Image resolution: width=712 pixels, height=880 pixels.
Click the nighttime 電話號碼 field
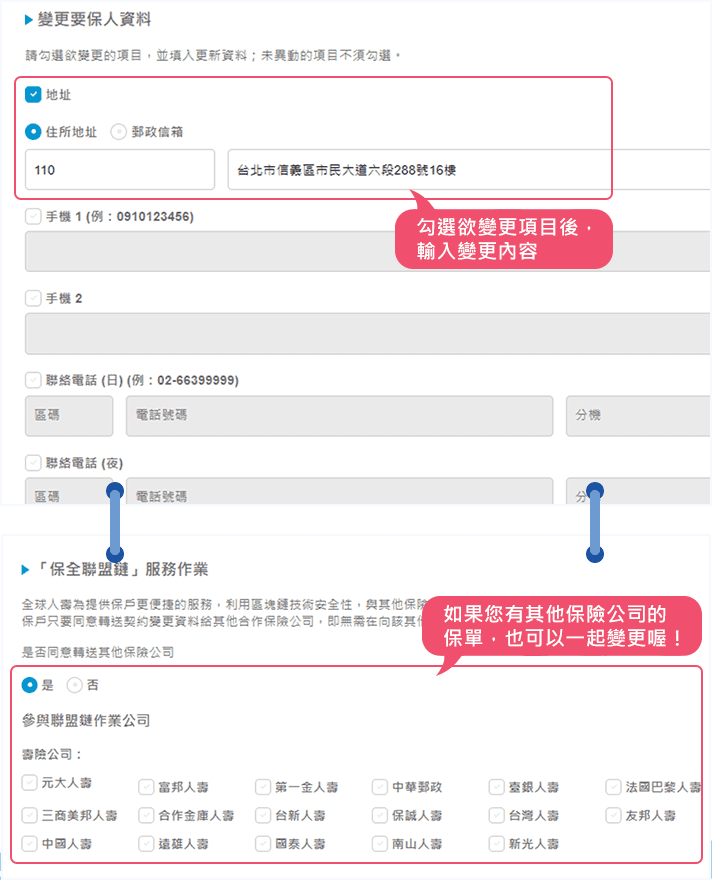click(x=339, y=492)
